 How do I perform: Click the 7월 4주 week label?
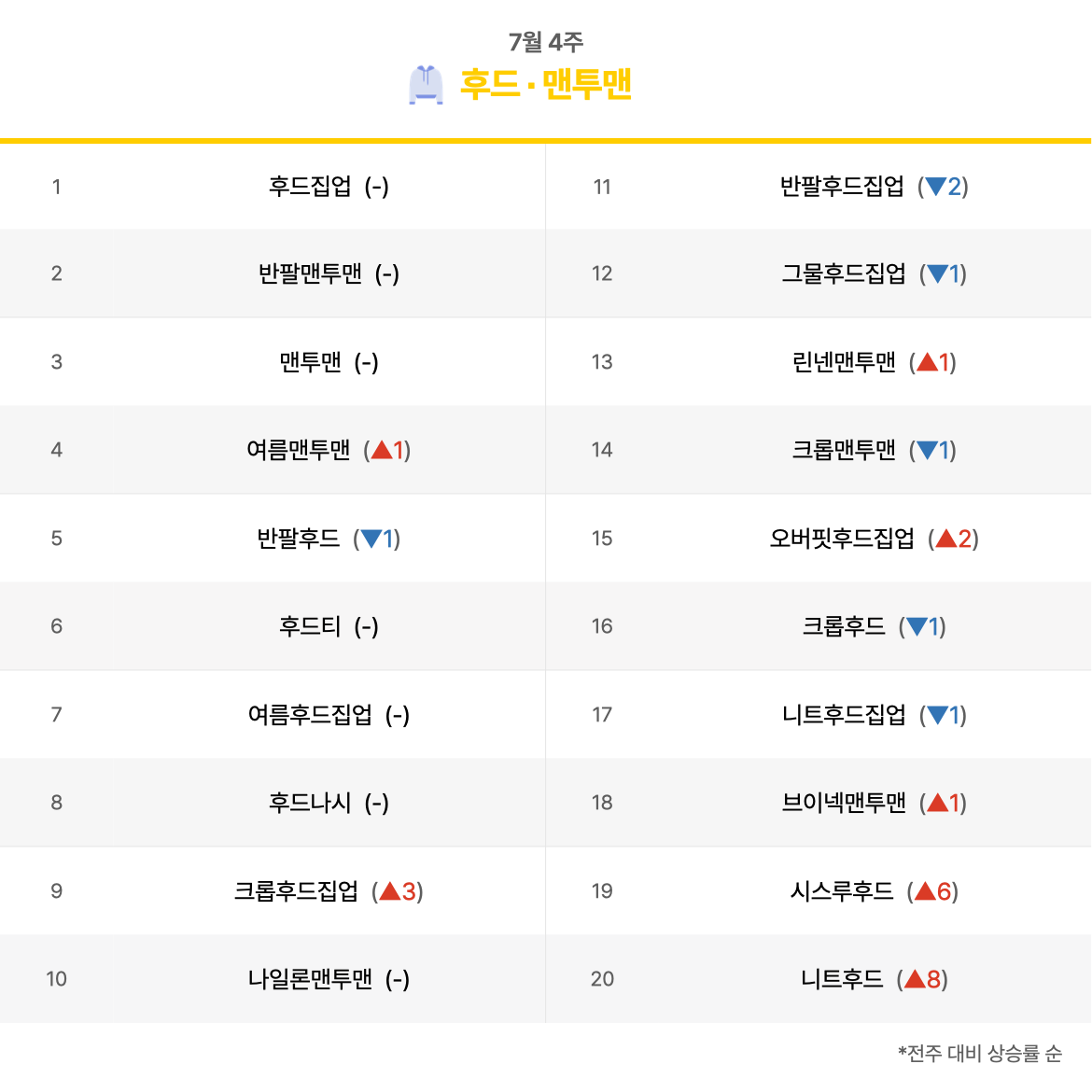tap(545, 42)
